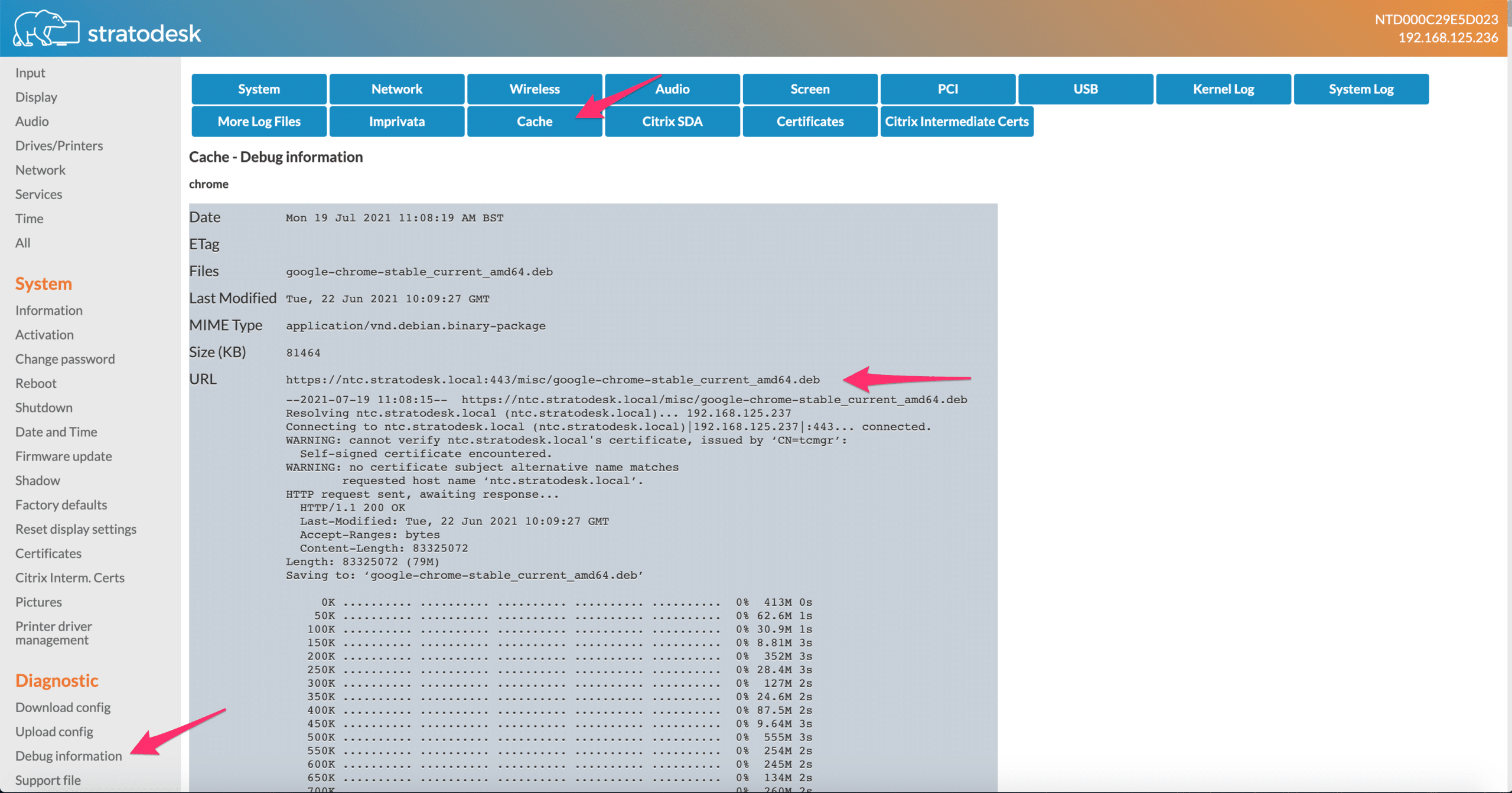Click Change password link

pos(65,359)
